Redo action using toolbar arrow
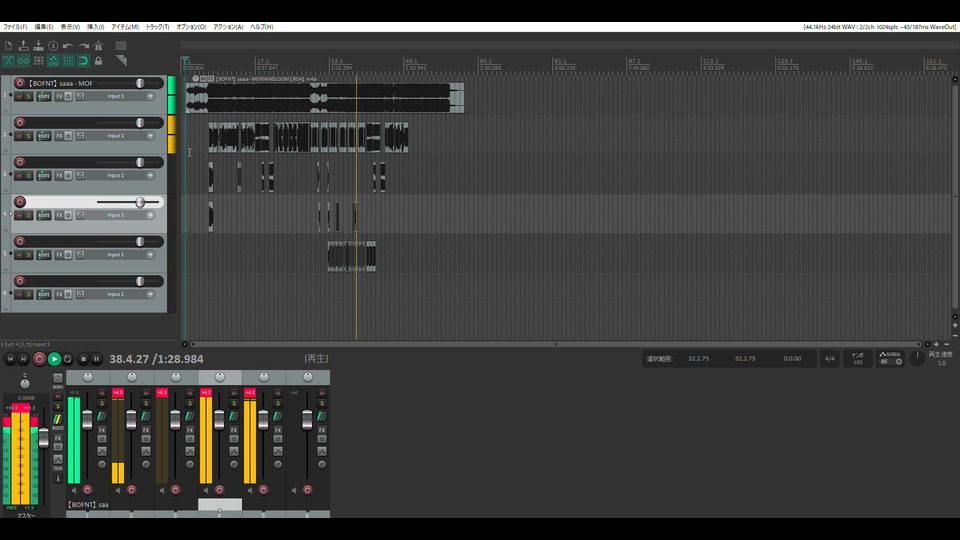 coord(83,46)
